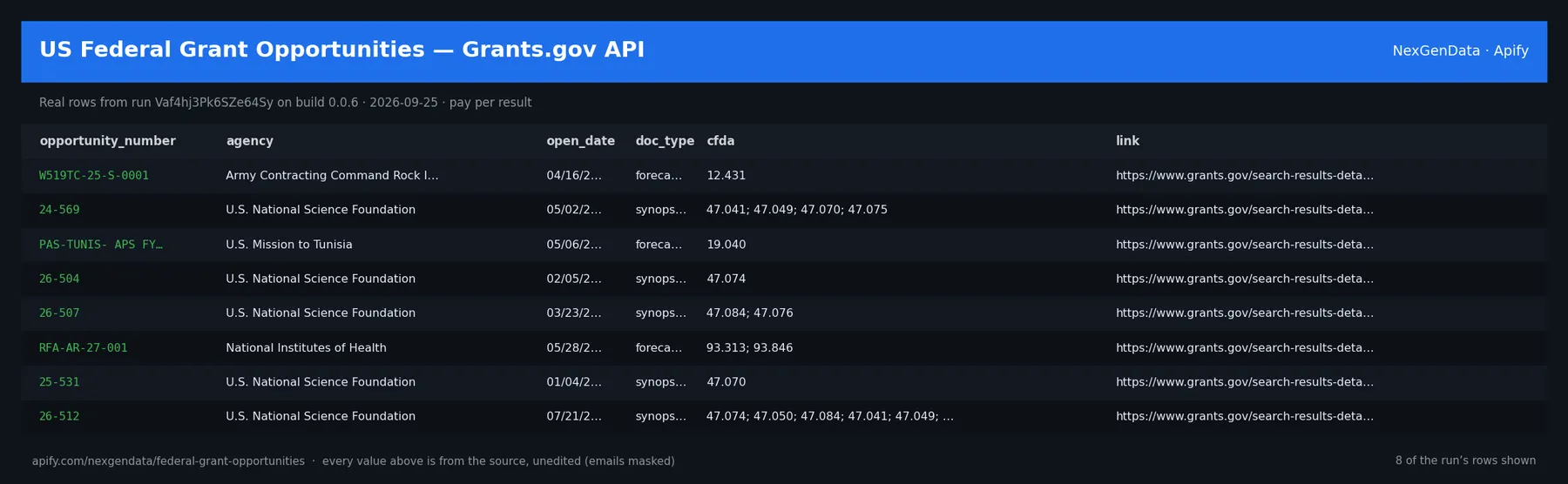Select the NSF agency cell in row 26-507
The width and height of the screenshot is (1568, 484).
(321, 313)
